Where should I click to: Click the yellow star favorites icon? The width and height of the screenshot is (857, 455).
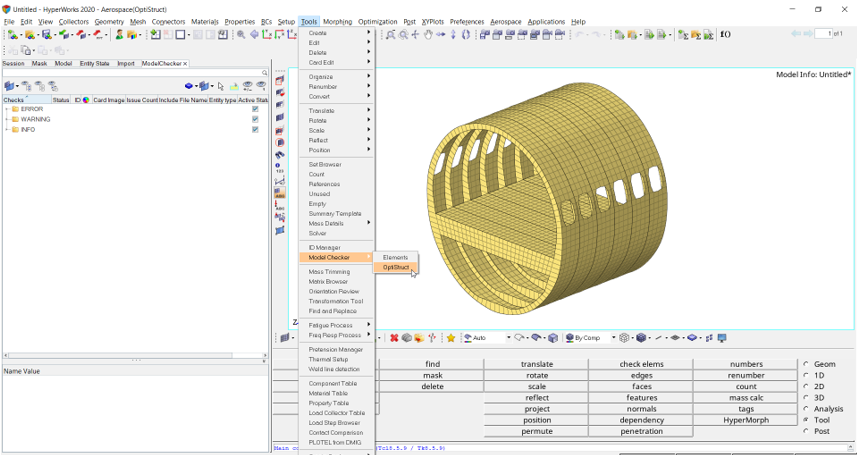(451, 338)
